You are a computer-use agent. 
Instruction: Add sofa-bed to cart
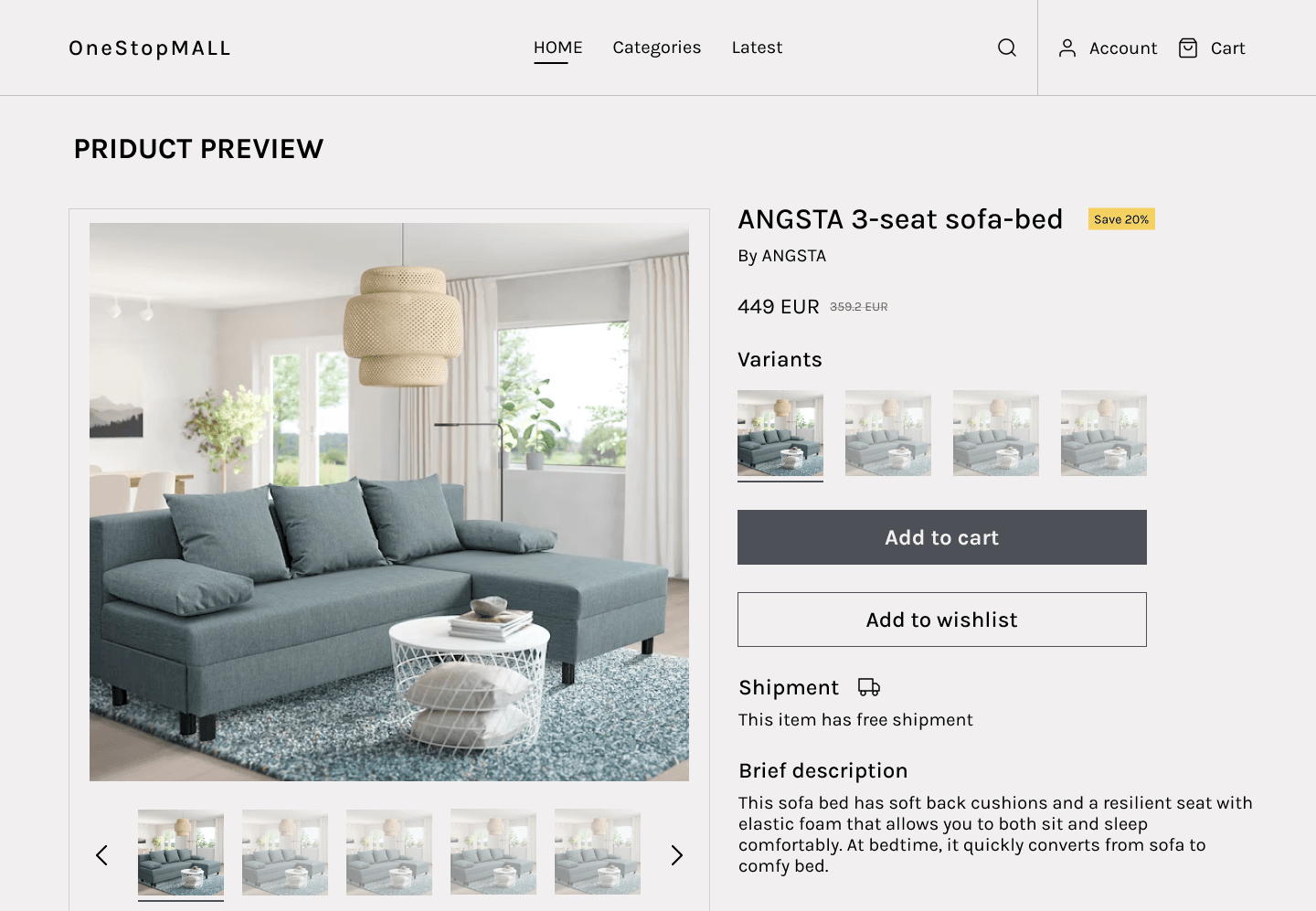pyautogui.click(x=941, y=537)
